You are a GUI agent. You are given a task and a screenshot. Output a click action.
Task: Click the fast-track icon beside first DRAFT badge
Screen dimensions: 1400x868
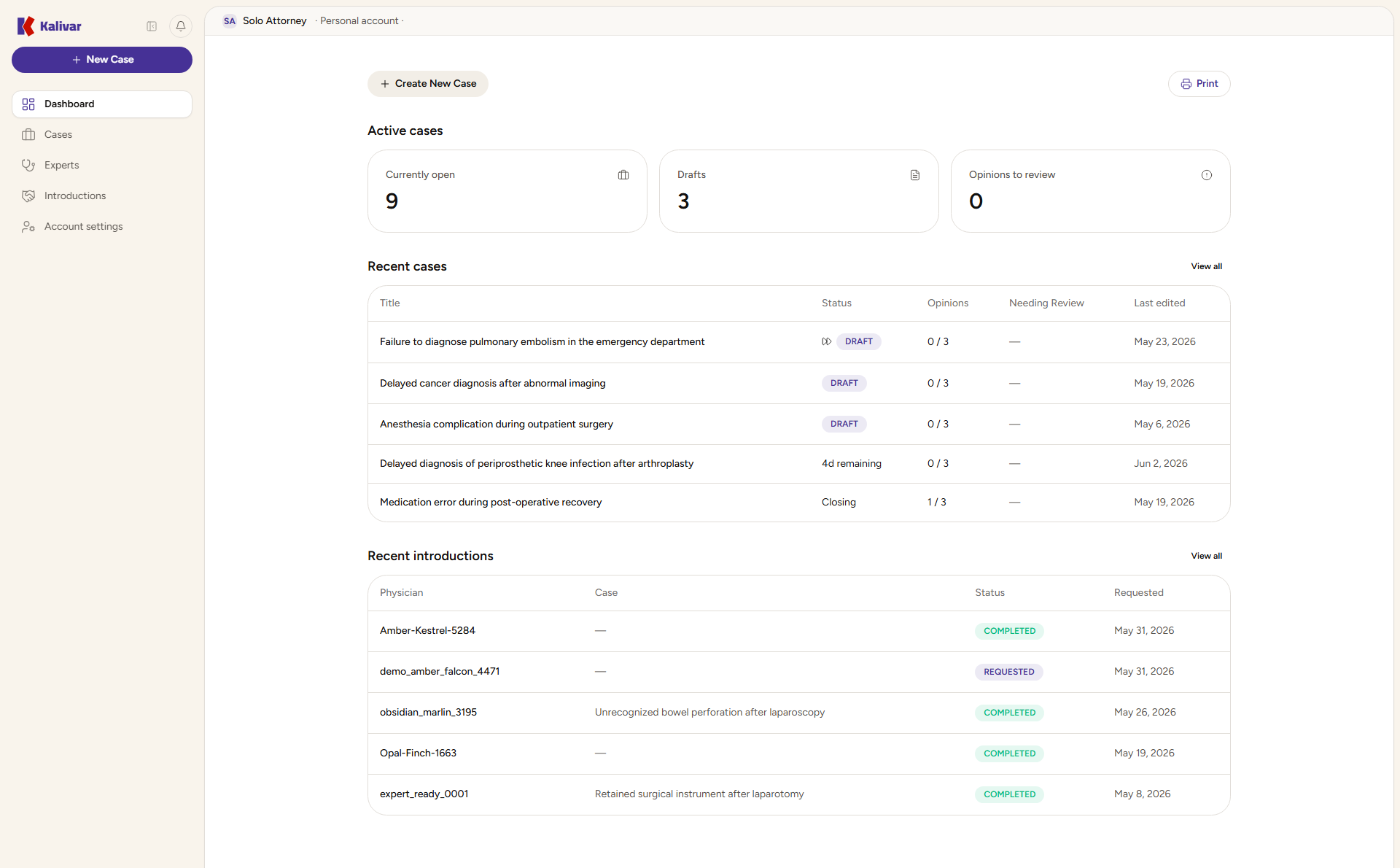coord(827,342)
